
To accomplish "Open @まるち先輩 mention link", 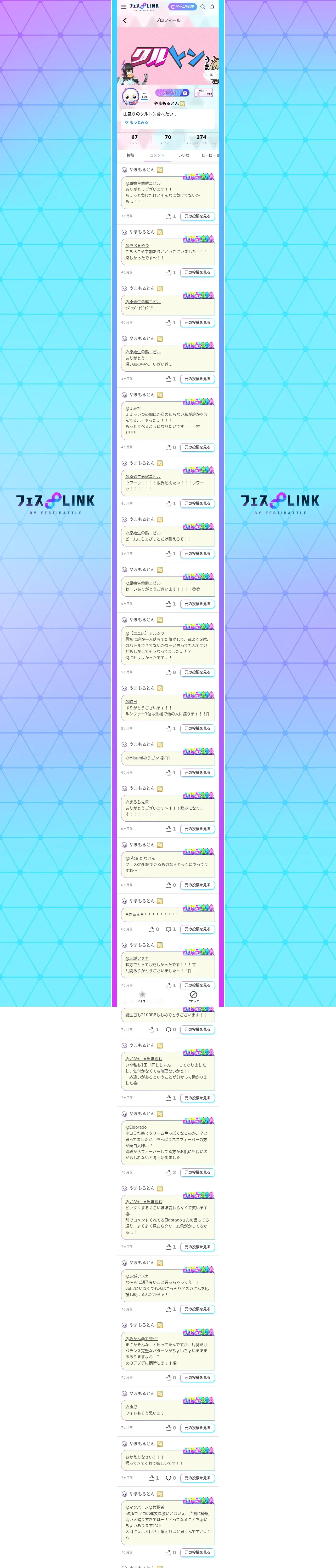I will point(137,802).
